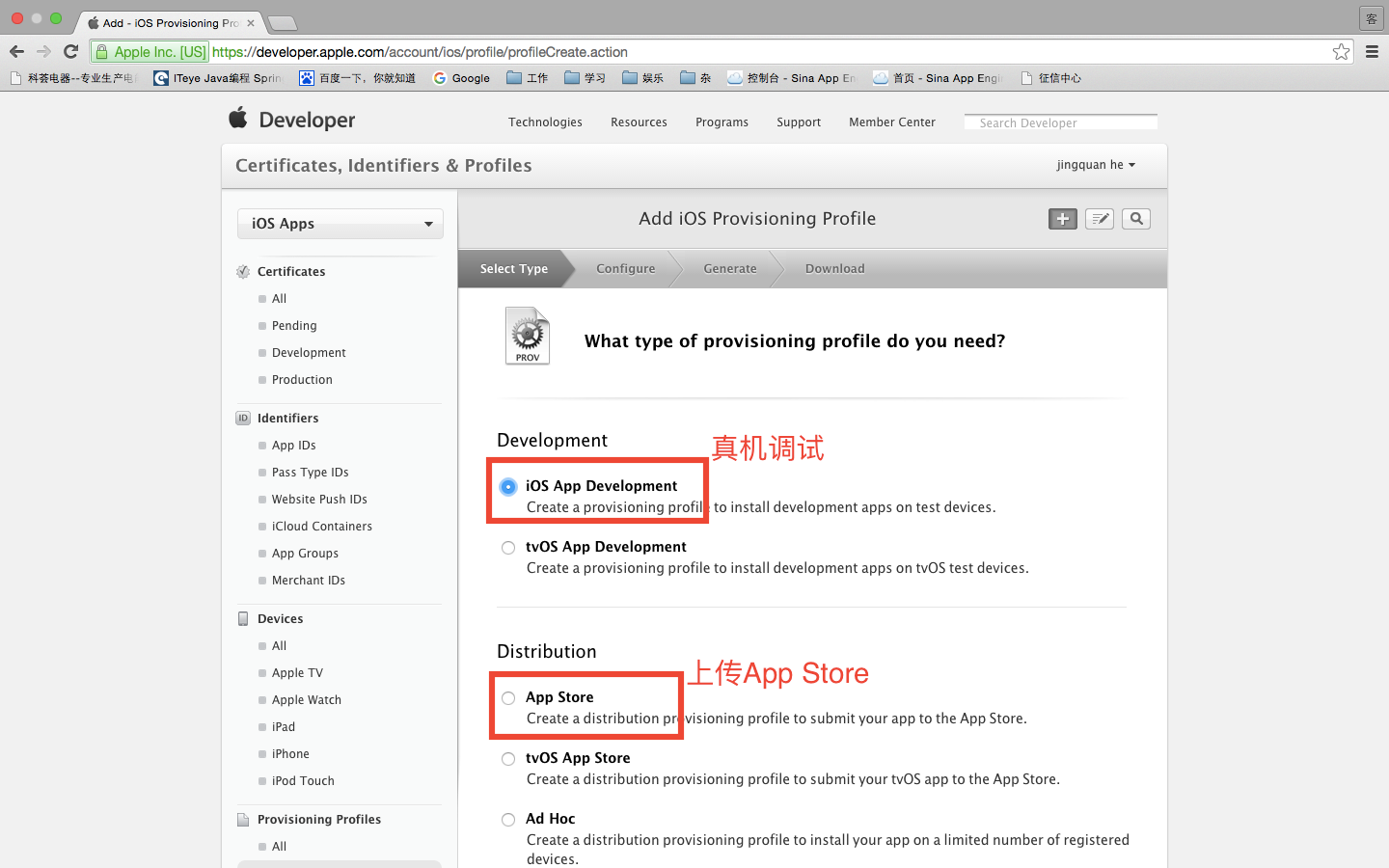Click the Support nav item

point(799,122)
